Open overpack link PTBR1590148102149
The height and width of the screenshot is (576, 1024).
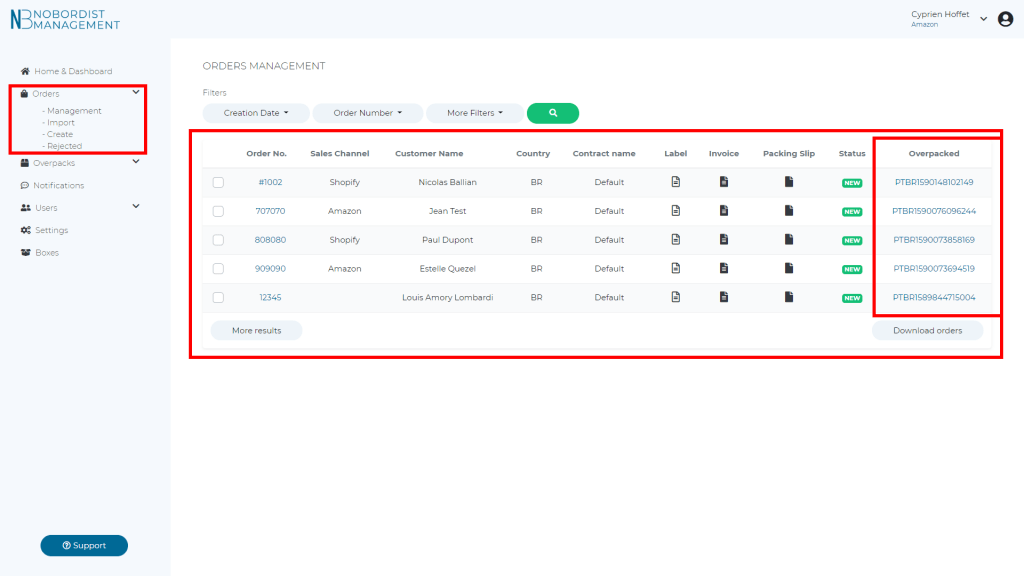[x=933, y=182]
